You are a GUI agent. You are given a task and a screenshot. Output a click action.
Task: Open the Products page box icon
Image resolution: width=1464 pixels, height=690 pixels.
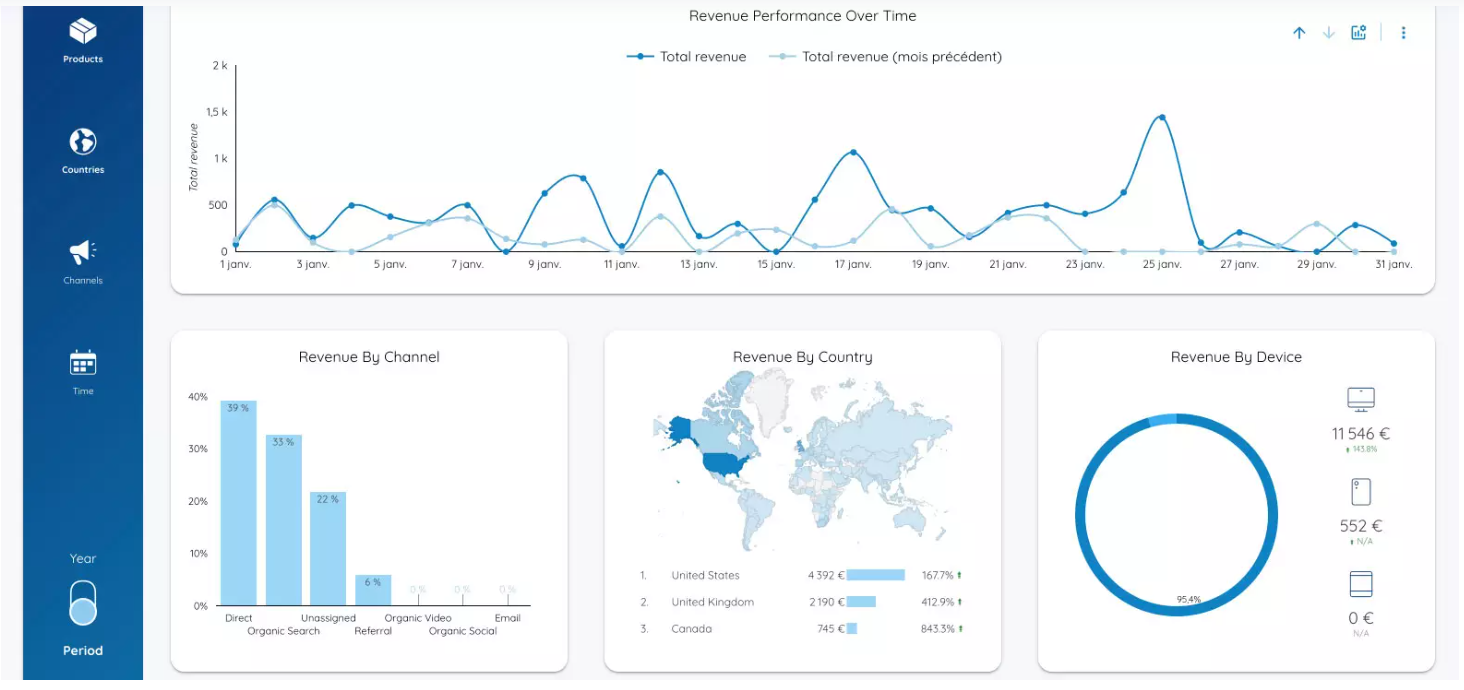pos(83,32)
